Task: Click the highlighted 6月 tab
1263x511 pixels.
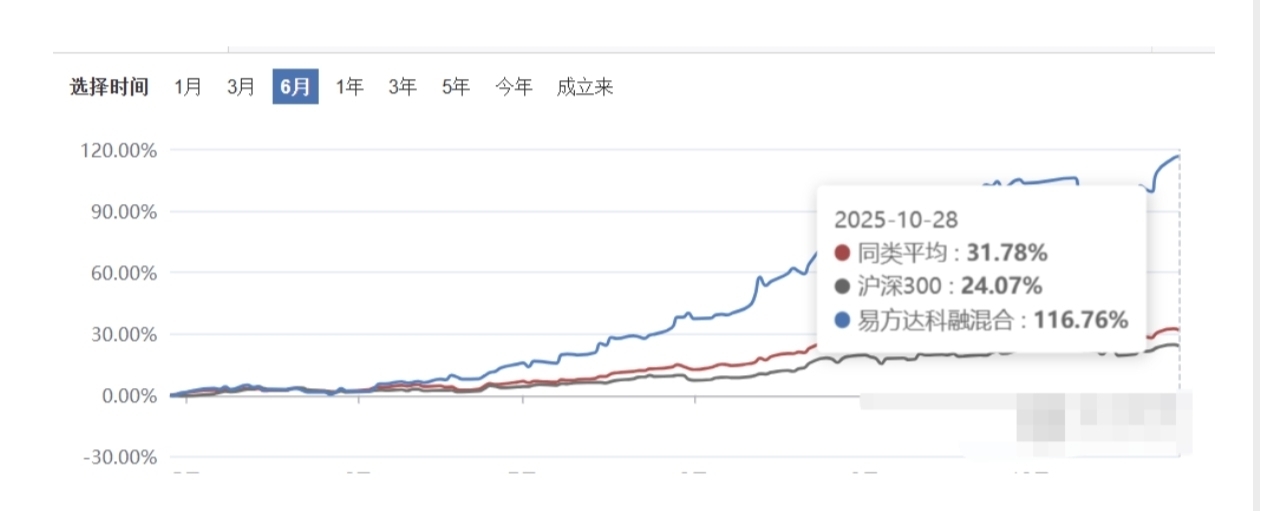Action: (x=295, y=87)
